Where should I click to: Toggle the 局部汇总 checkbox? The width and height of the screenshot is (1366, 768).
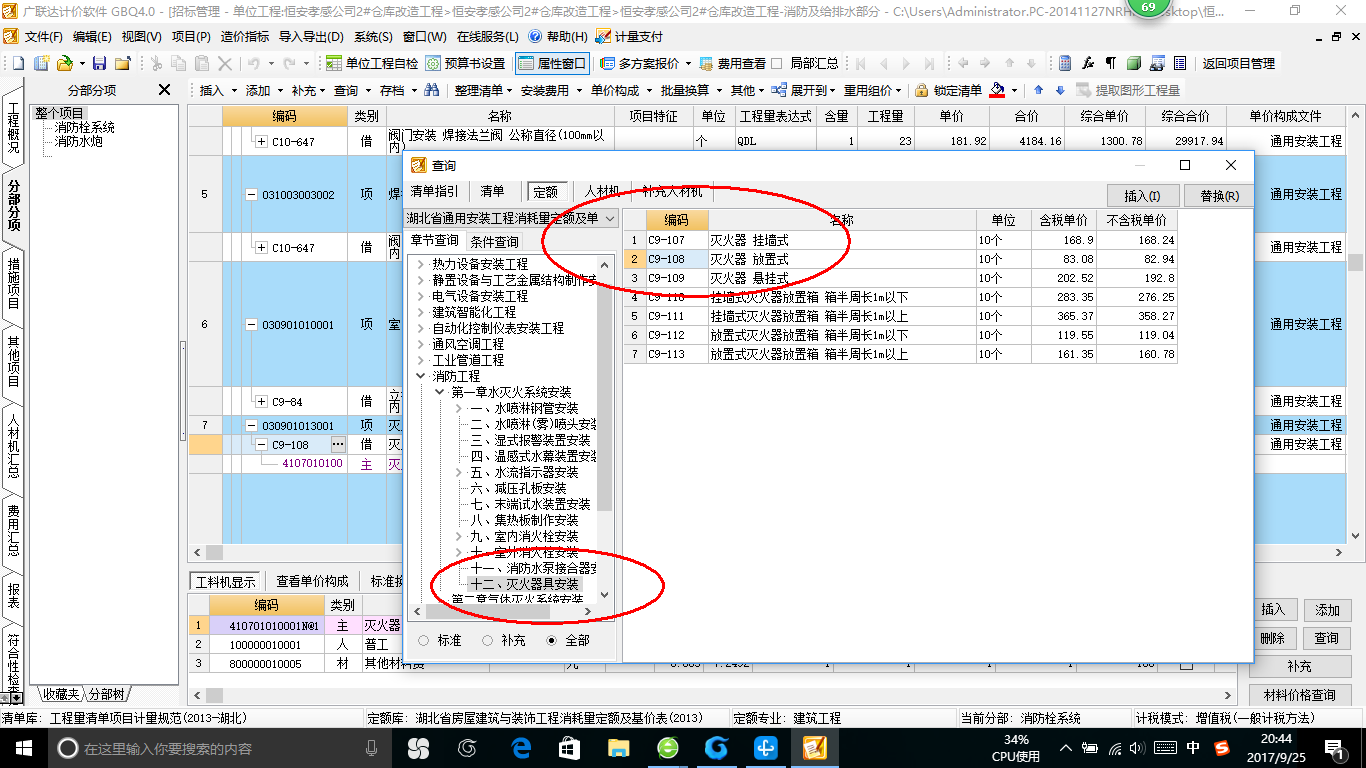tap(776, 63)
